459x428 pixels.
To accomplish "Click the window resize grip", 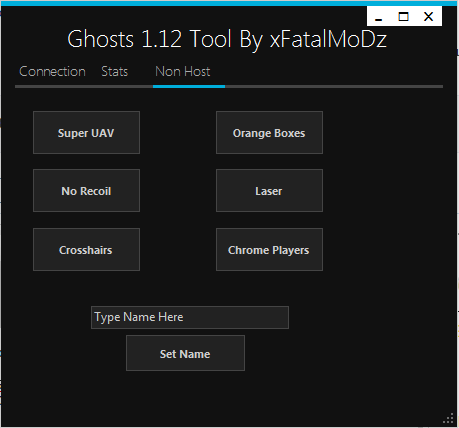I will [x=449, y=418].
